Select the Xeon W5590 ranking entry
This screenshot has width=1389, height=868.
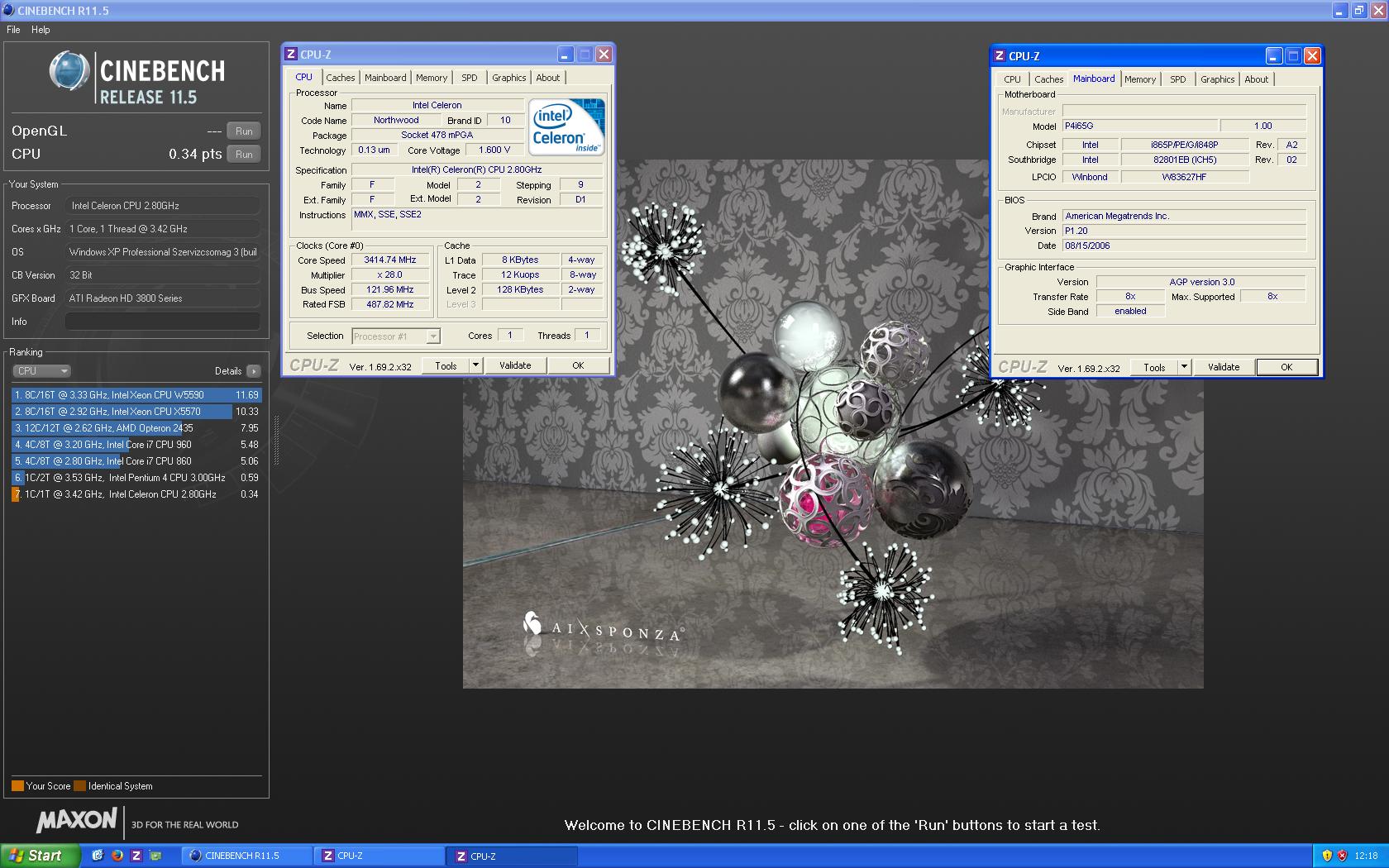click(x=136, y=395)
